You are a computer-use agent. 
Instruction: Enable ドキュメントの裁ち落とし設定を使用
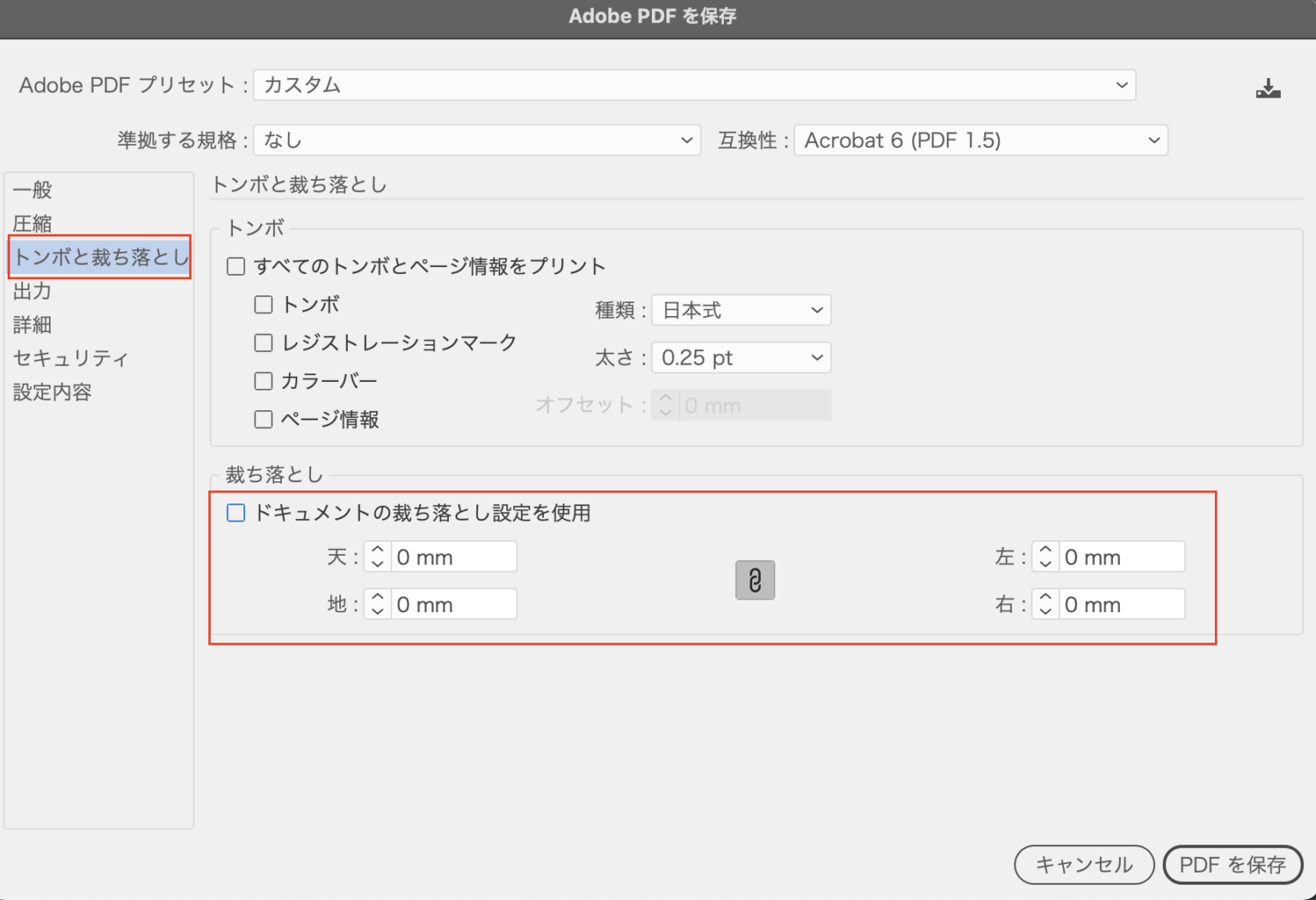click(236, 513)
